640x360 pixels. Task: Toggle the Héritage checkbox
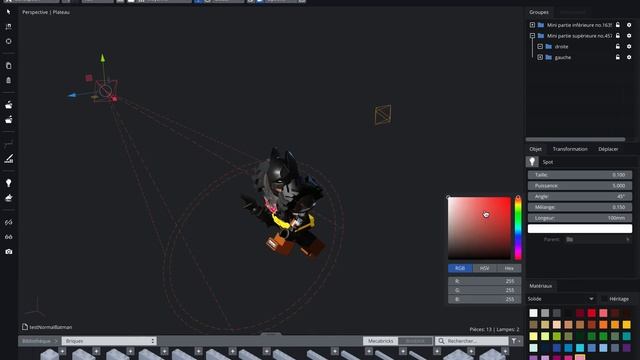tap(604, 299)
